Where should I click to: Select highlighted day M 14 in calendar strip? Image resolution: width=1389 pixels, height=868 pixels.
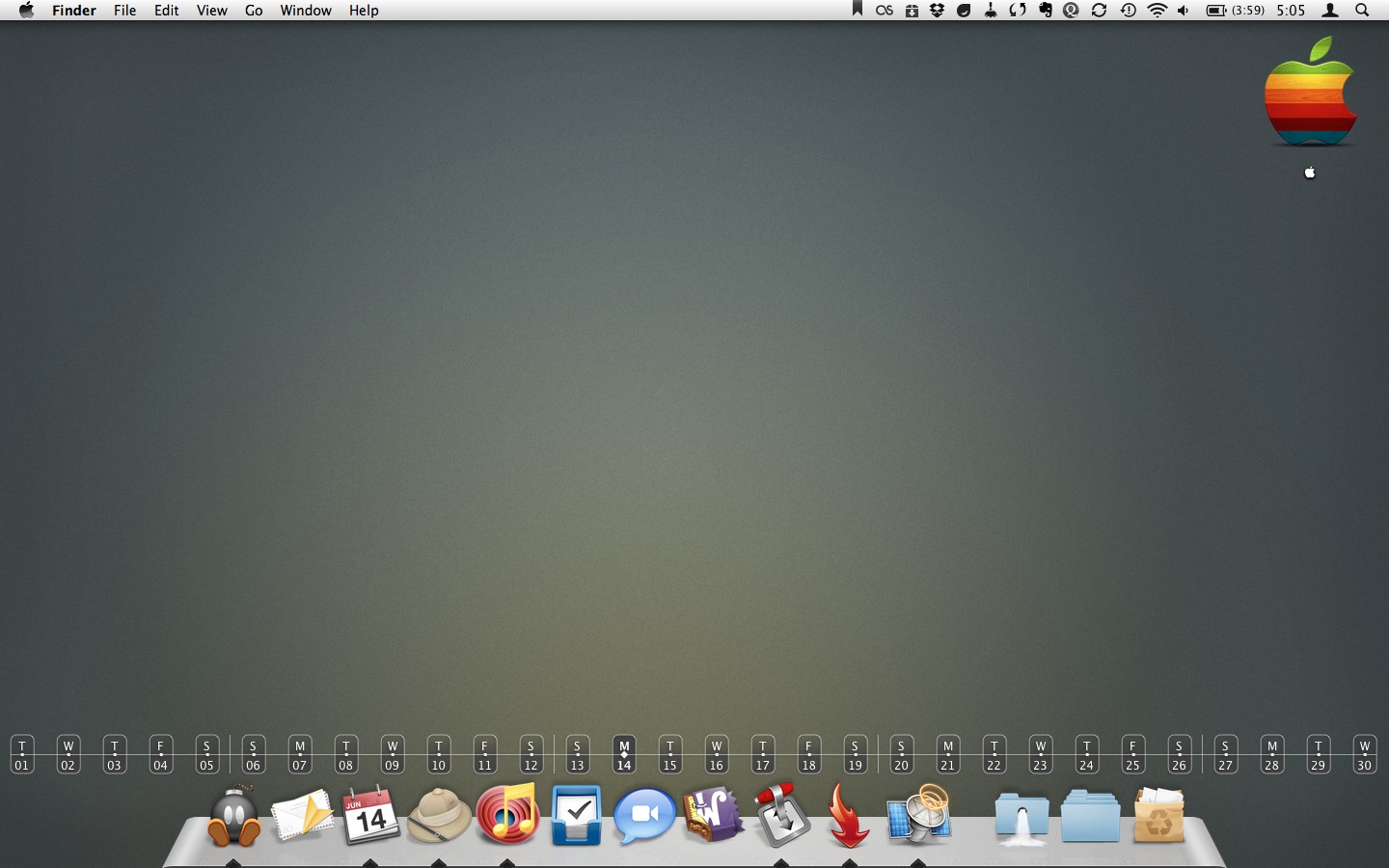(x=624, y=754)
